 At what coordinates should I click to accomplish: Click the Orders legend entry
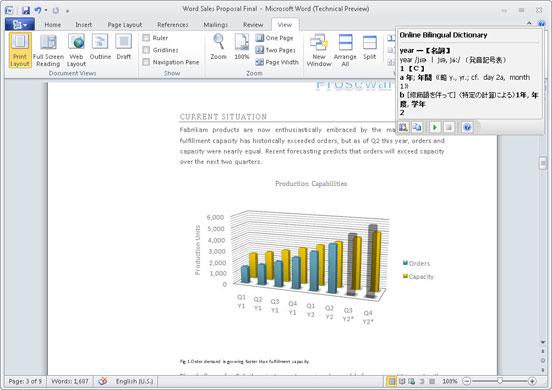coord(416,263)
